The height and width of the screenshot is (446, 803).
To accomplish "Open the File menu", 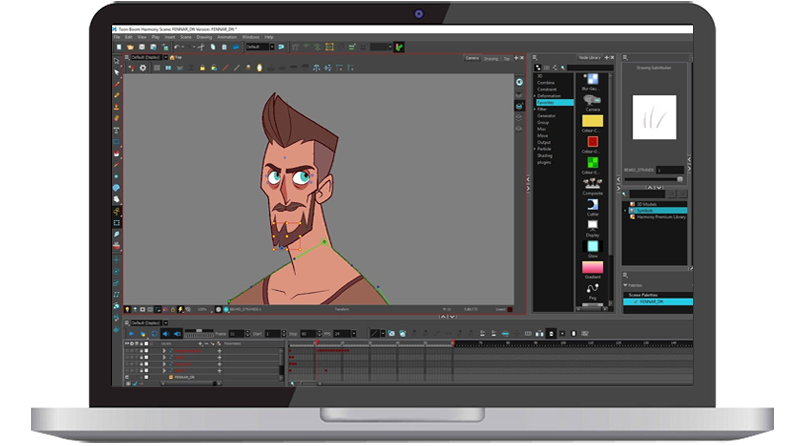I will tap(117, 37).
